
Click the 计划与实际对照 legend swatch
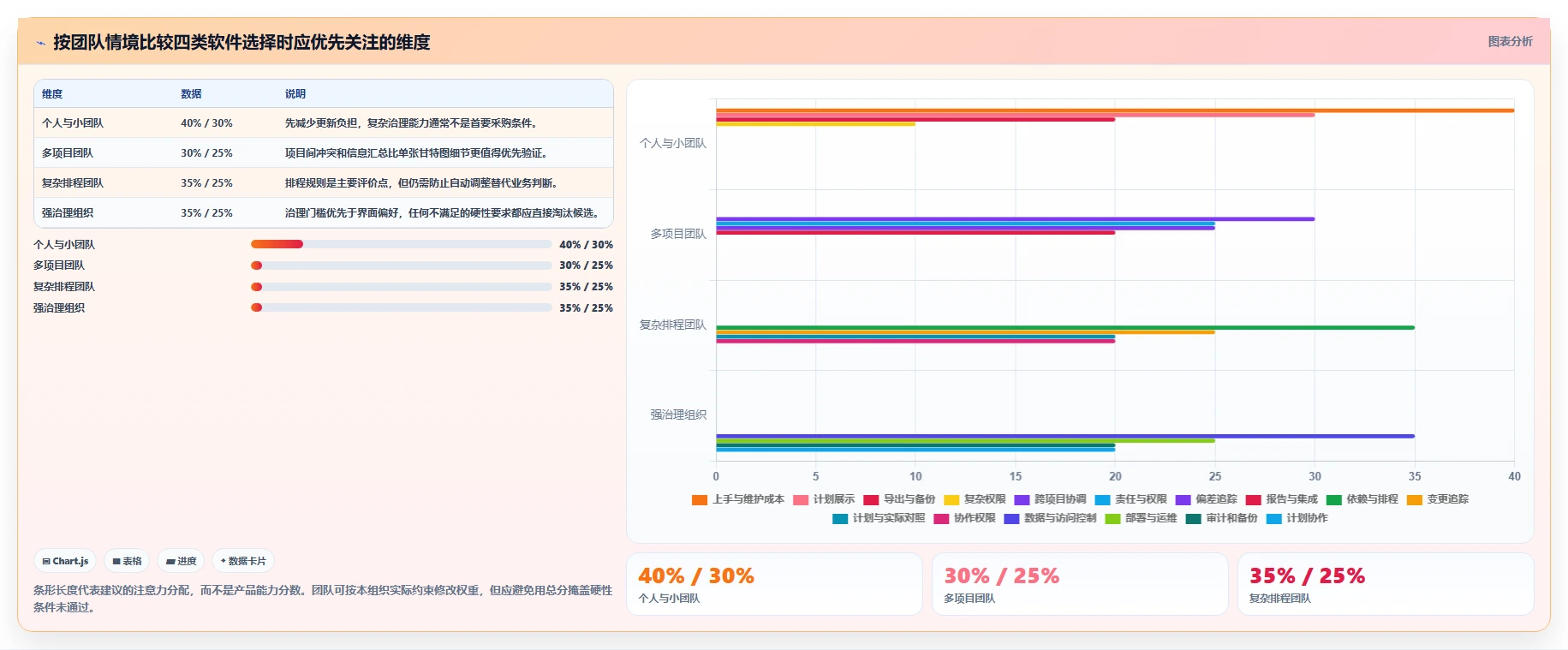(840, 518)
